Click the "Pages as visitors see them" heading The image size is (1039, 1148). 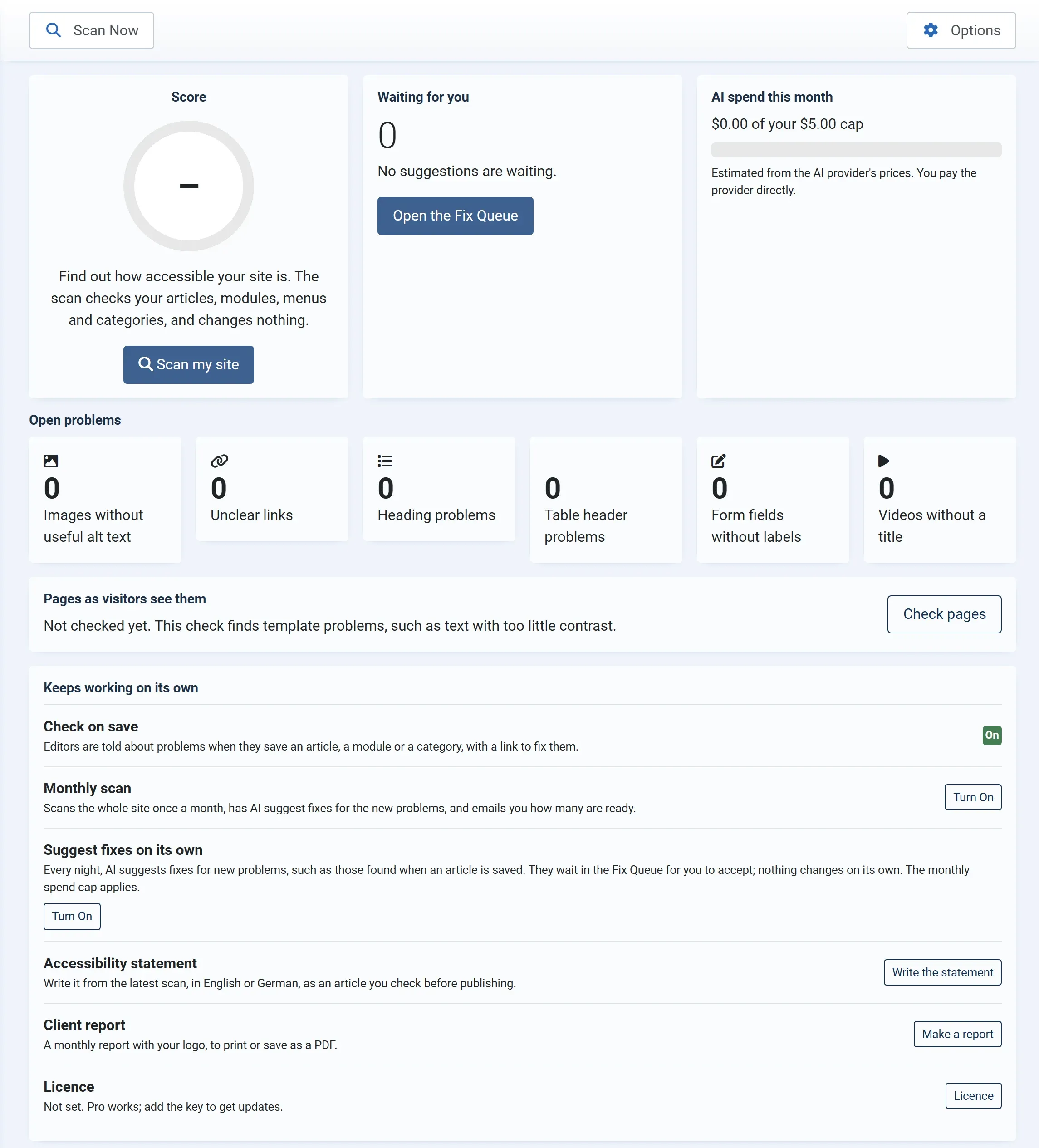[x=125, y=599]
